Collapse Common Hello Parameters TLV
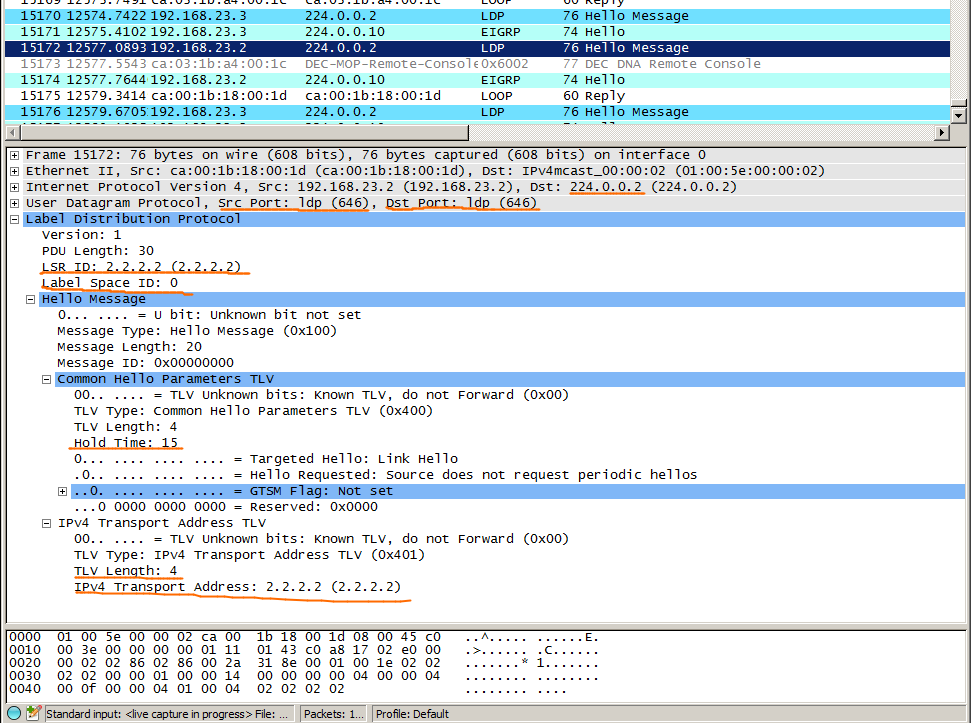 pyautogui.click(x=46, y=378)
